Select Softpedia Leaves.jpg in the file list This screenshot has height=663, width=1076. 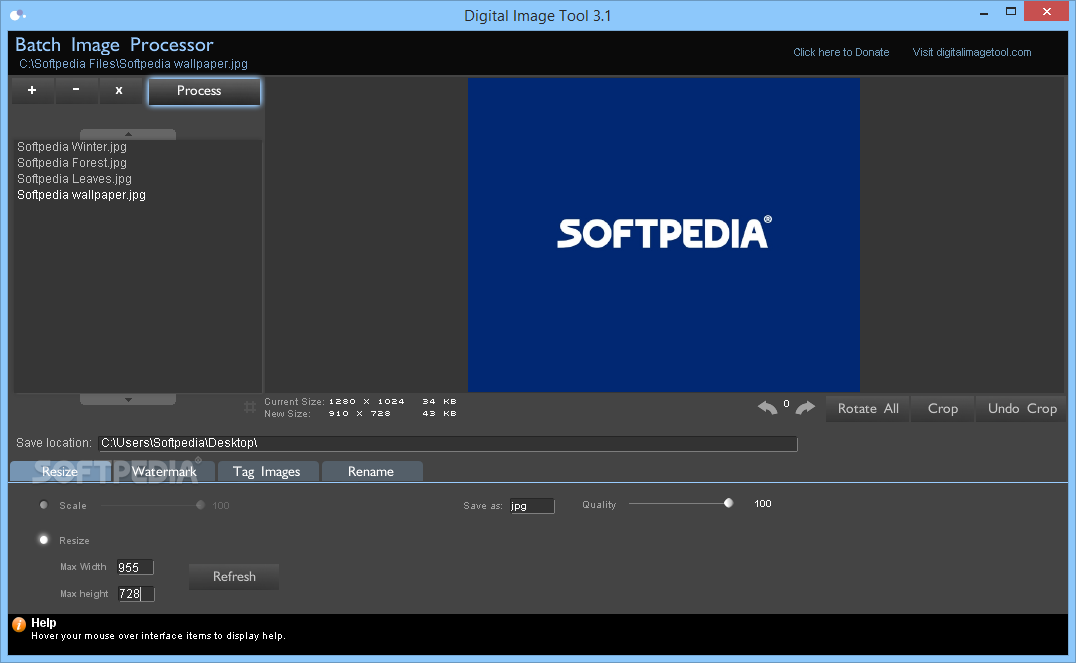74,179
